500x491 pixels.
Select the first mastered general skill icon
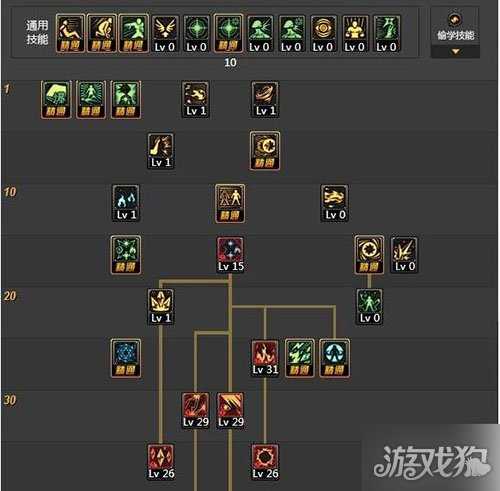click(70, 33)
